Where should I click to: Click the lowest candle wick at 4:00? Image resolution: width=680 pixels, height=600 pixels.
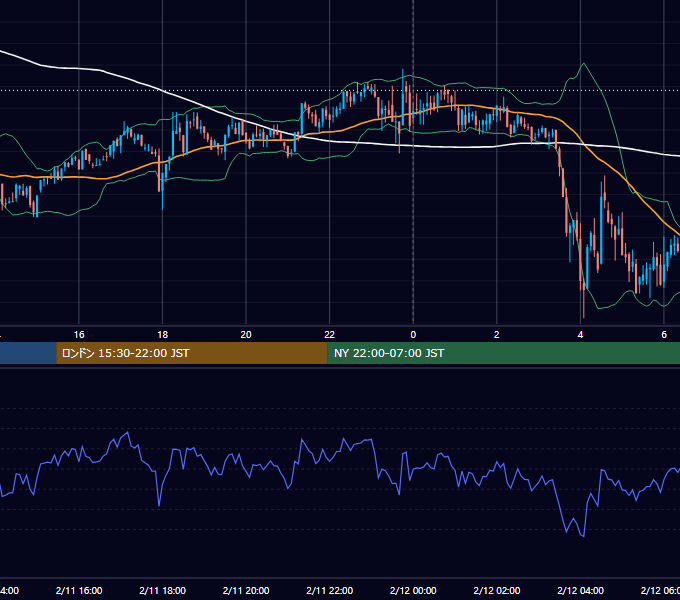point(584,303)
